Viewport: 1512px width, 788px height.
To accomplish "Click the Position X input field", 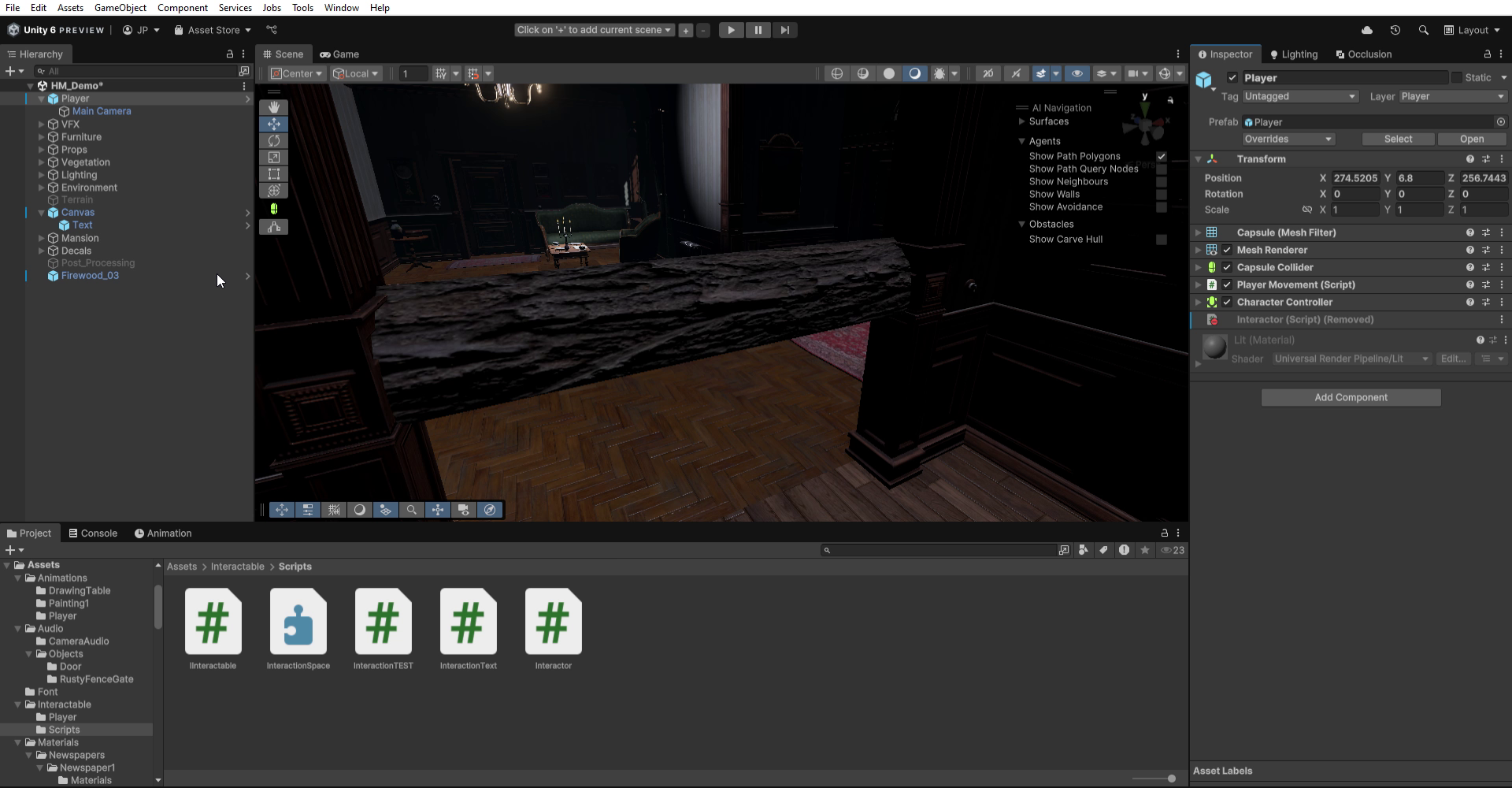I will [1354, 178].
